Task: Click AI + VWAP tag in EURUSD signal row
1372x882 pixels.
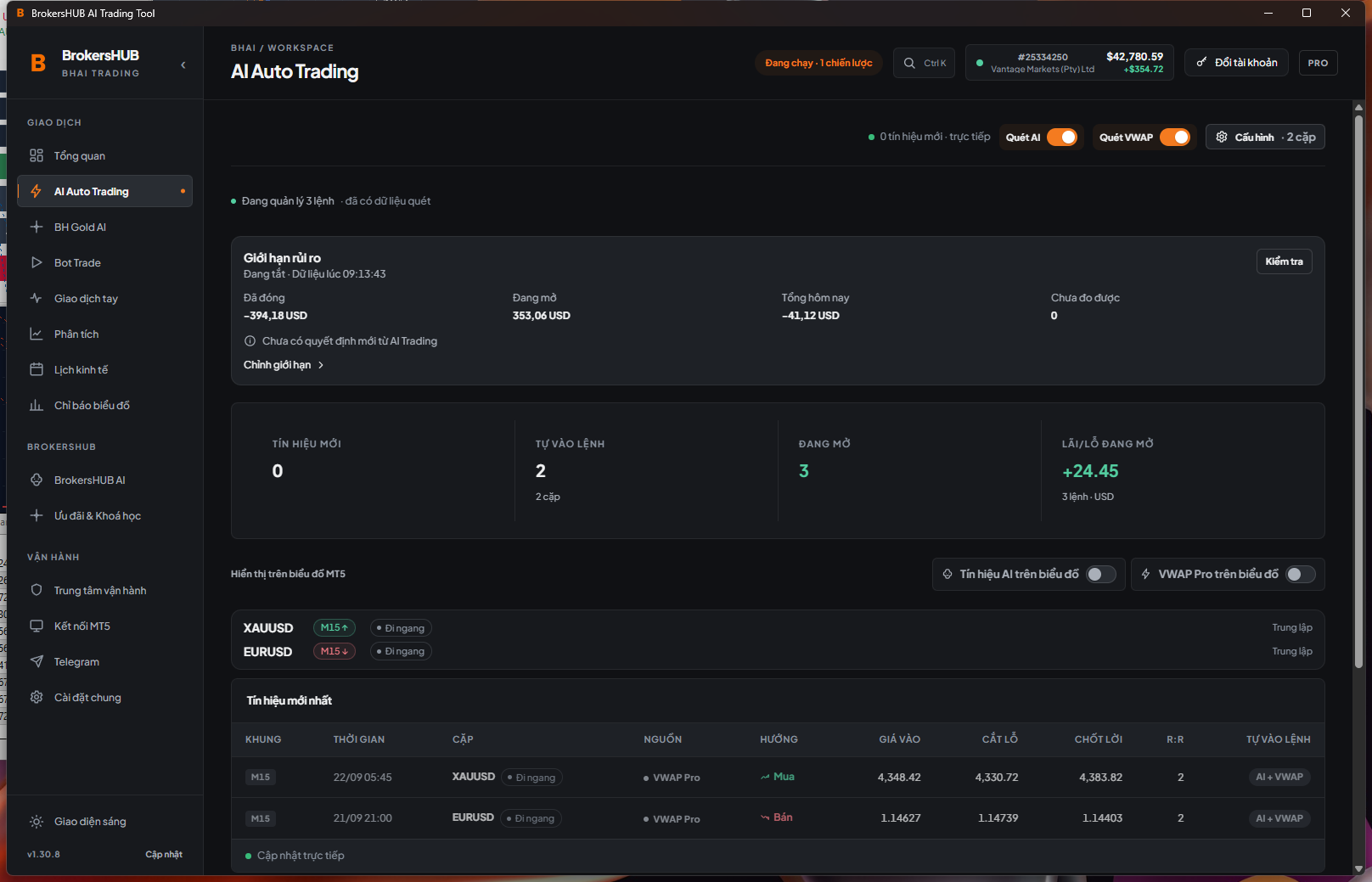Action: point(1279,818)
